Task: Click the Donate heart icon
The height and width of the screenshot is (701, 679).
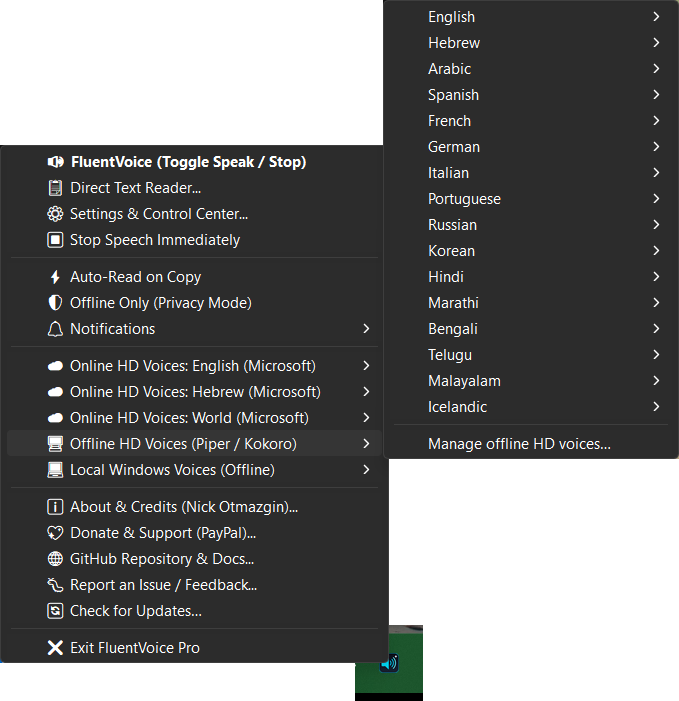Action: pos(55,533)
